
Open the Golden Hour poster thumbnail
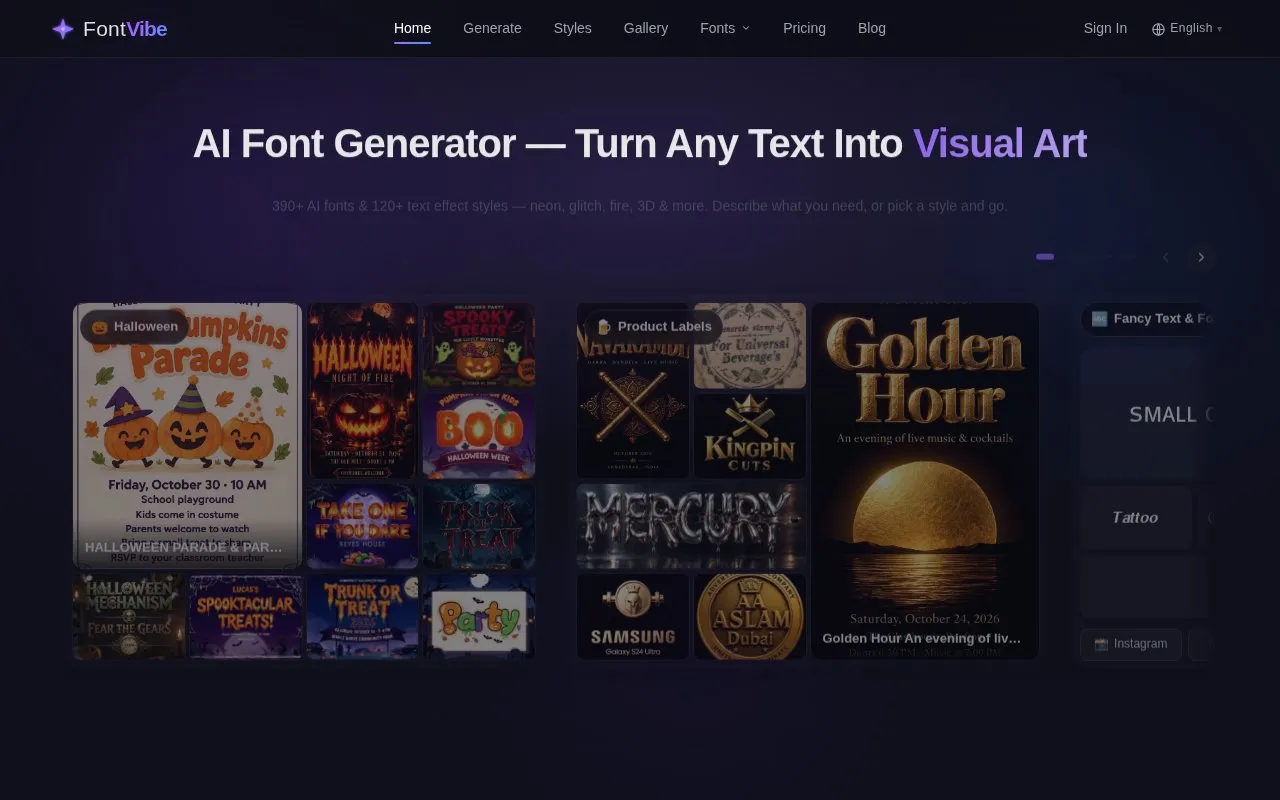925,481
